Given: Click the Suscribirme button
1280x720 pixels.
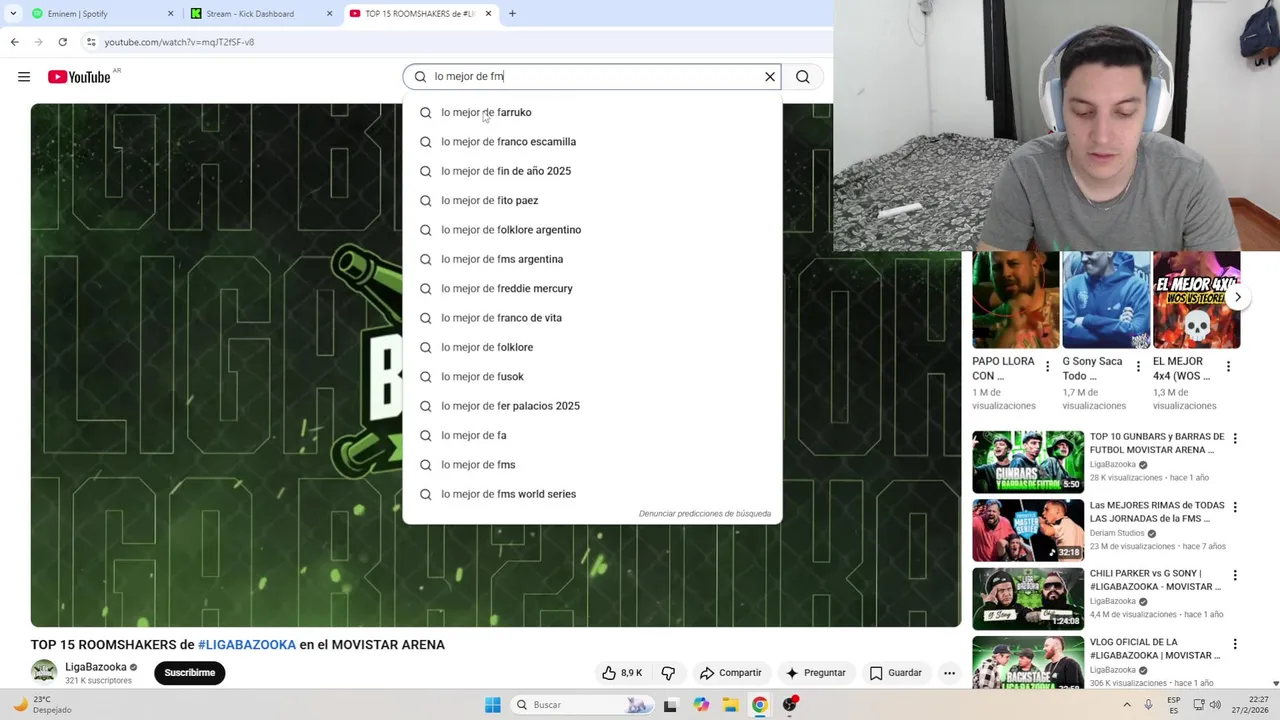Looking at the screenshot, I should (x=189, y=673).
